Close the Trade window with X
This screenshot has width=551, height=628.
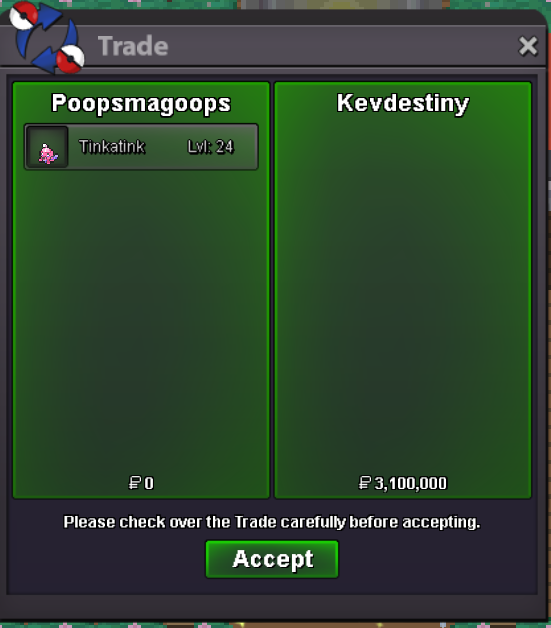(x=528, y=46)
